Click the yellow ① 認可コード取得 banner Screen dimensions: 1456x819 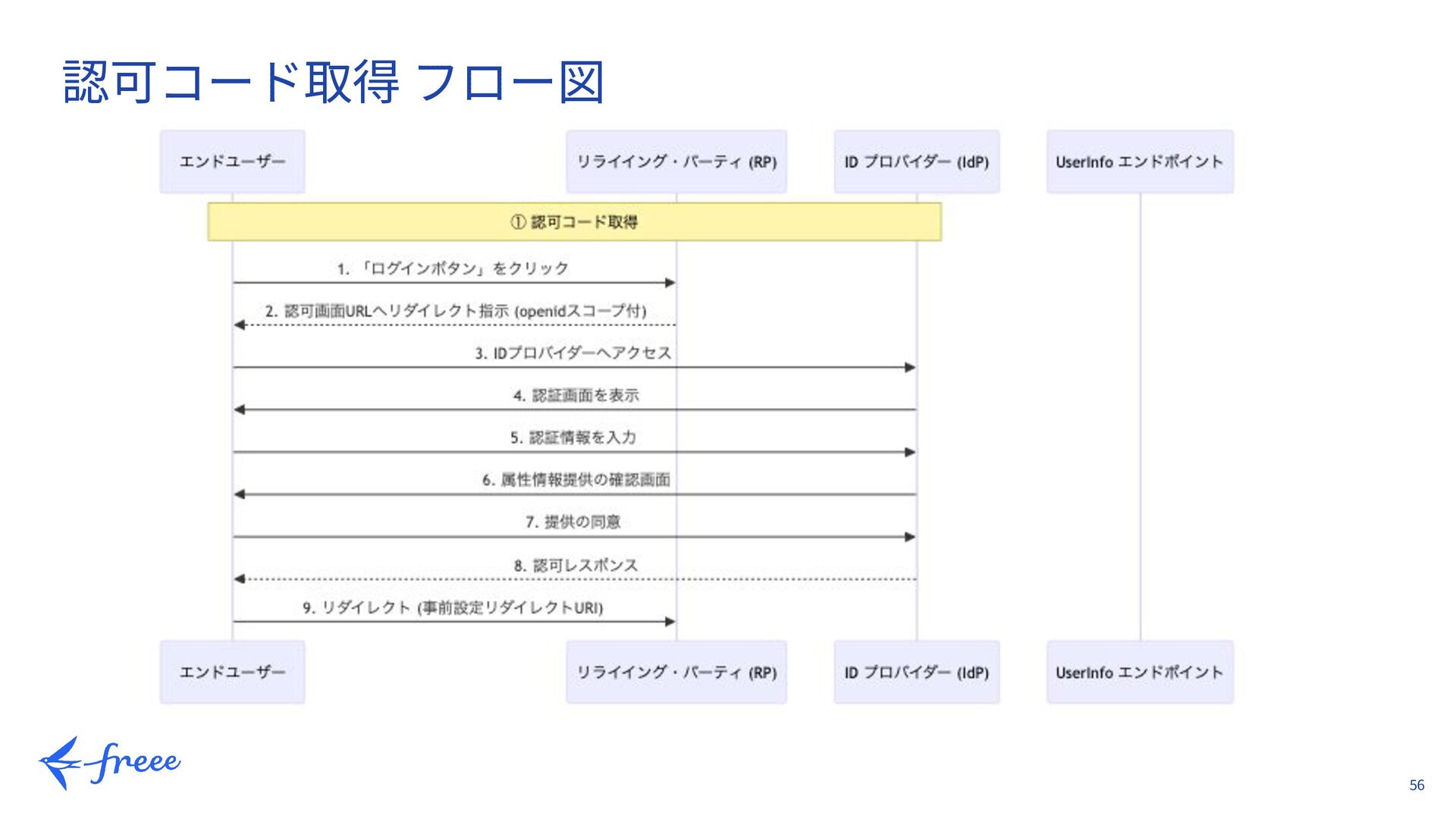click(x=574, y=222)
